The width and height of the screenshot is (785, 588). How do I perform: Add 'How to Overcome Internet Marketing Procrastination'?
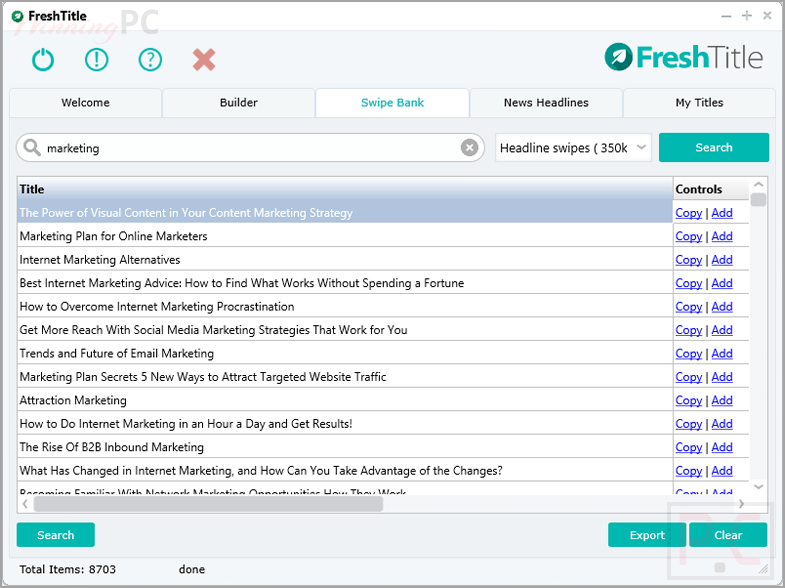(x=722, y=307)
